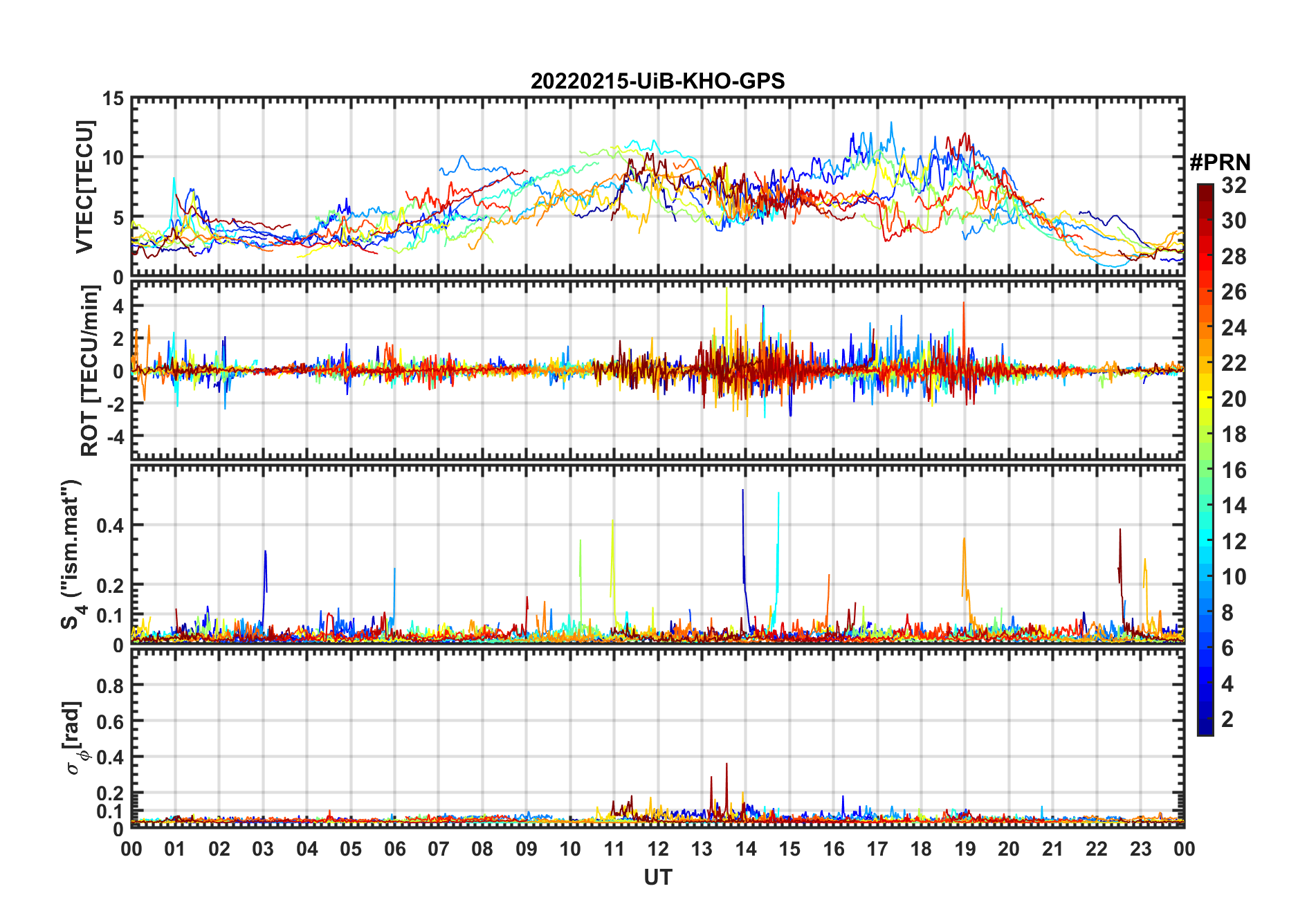Viewport: 1316px width, 920px height.
Task: Click colorbar tick label 24
Action: (x=1234, y=328)
